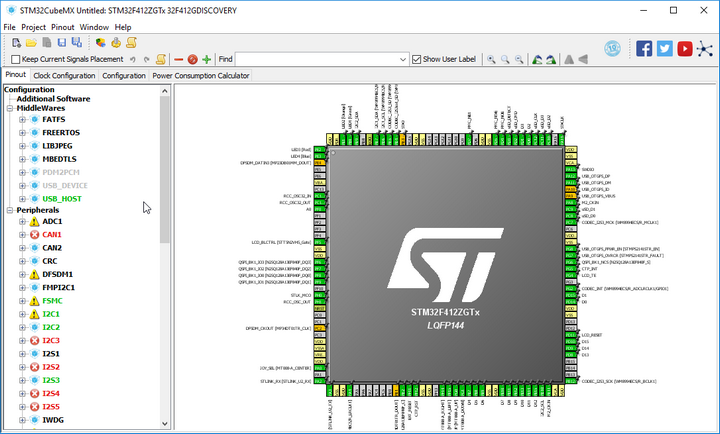Expand the FSMC peripheral node
The image size is (720, 434).
pyautogui.click(x=22, y=301)
